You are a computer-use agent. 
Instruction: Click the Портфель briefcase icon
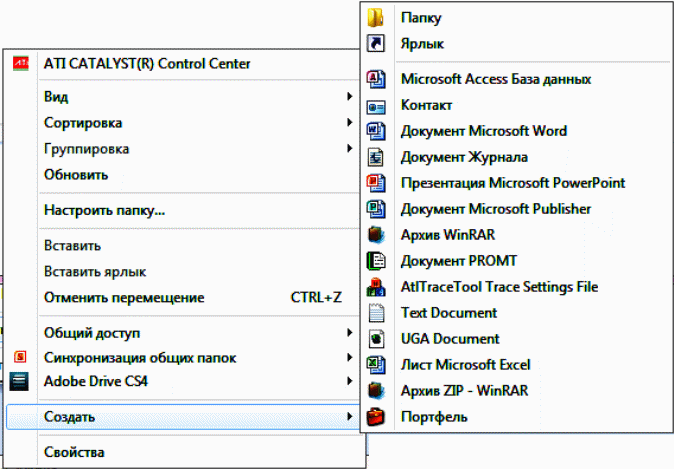(x=376, y=417)
